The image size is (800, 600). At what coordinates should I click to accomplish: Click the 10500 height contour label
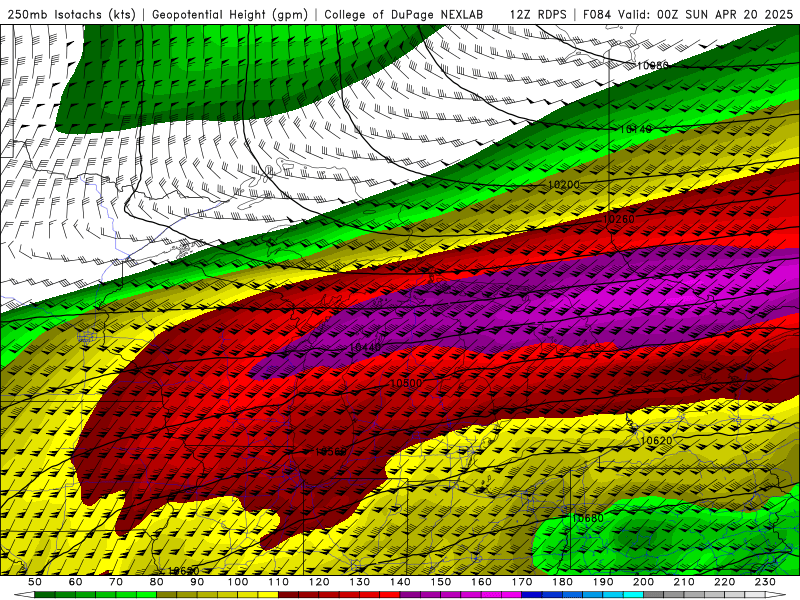[x=406, y=383]
